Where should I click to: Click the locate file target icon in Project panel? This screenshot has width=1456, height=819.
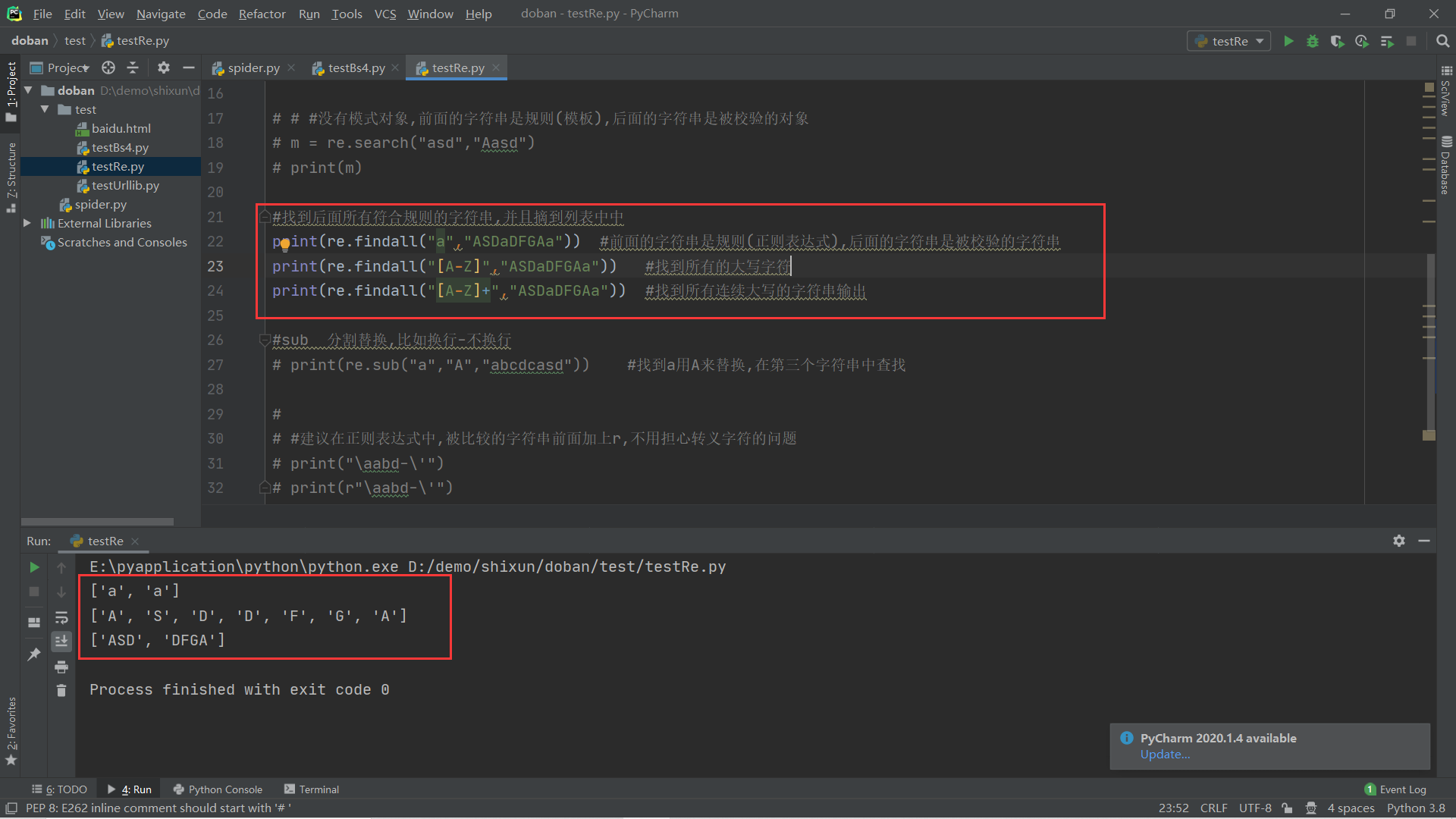coord(108,67)
